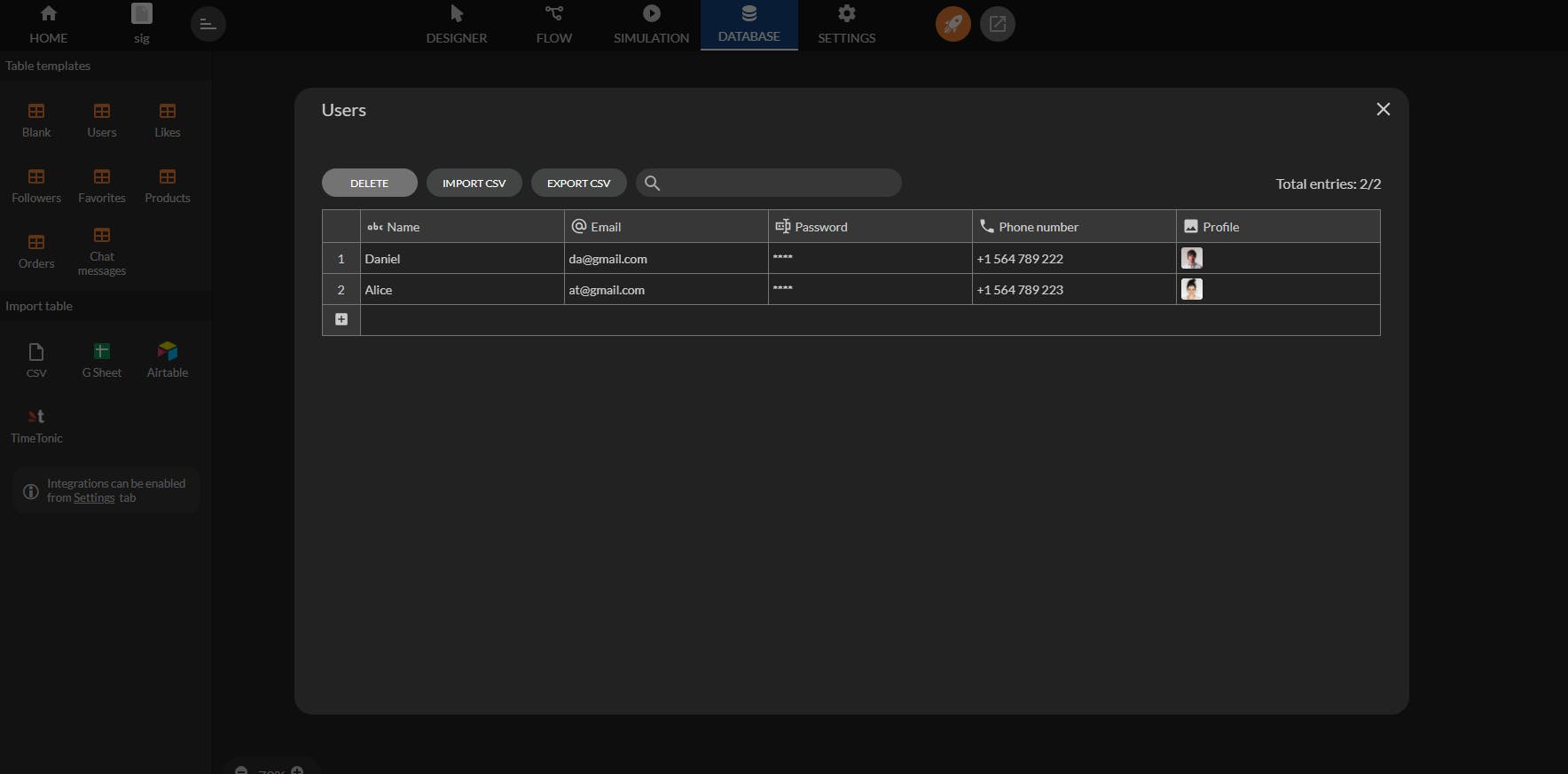Click the Name column header
Image resolution: width=1568 pixels, height=774 pixels.
pyautogui.click(x=462, y=226)
